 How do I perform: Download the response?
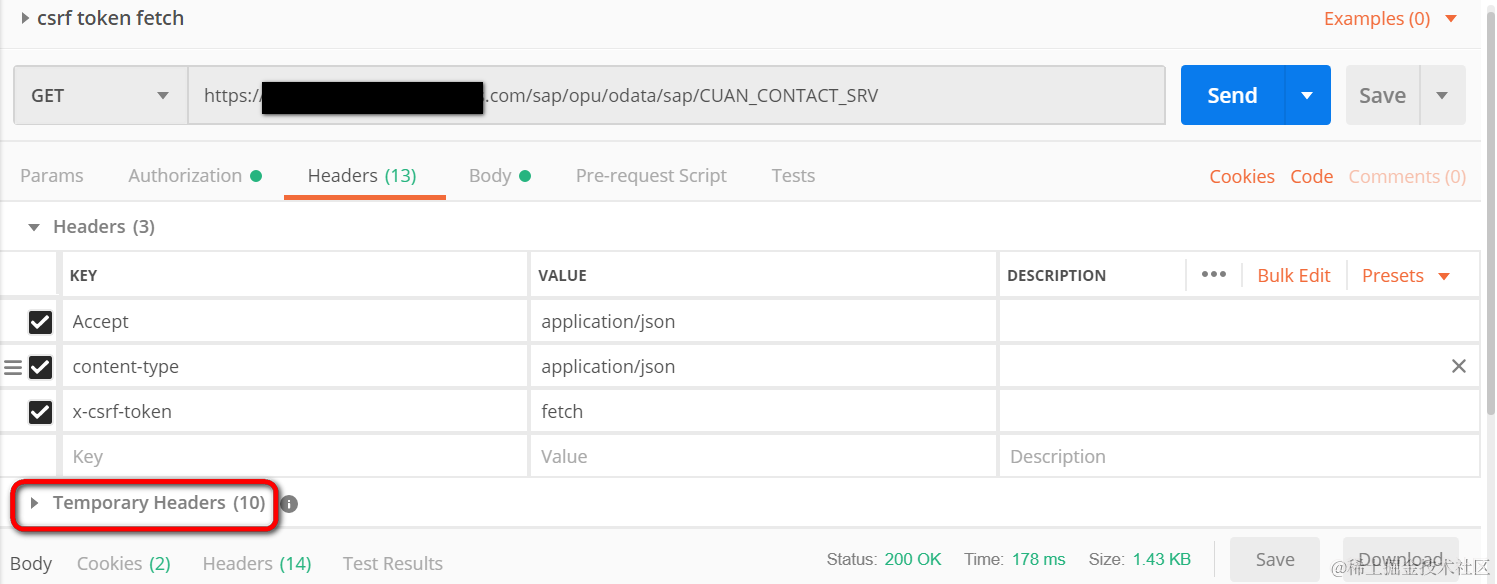(1400, 560)
